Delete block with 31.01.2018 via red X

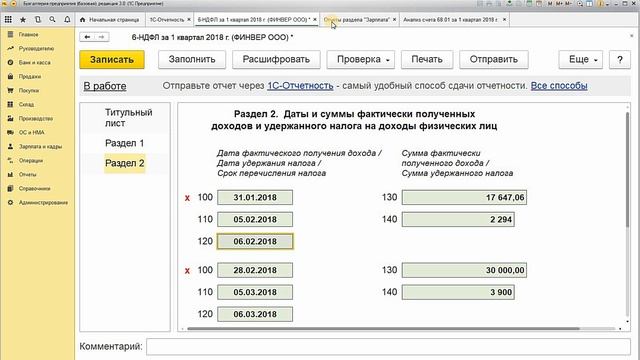pyautogui.click(x=187, y=198)
